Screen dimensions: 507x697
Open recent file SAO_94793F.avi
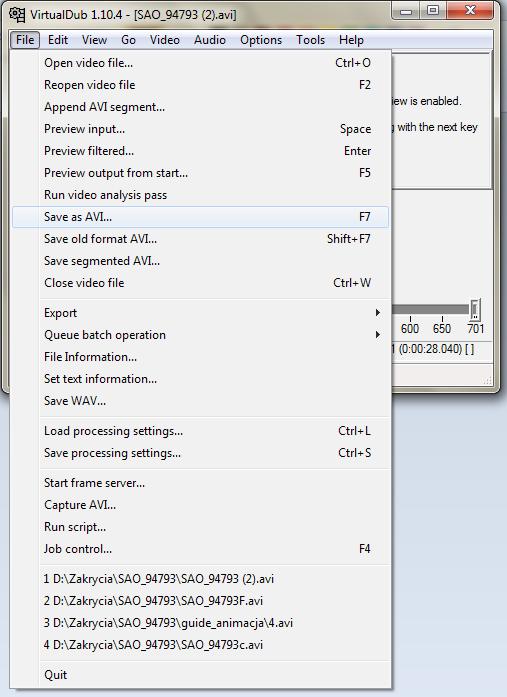(x=200, y=601)
